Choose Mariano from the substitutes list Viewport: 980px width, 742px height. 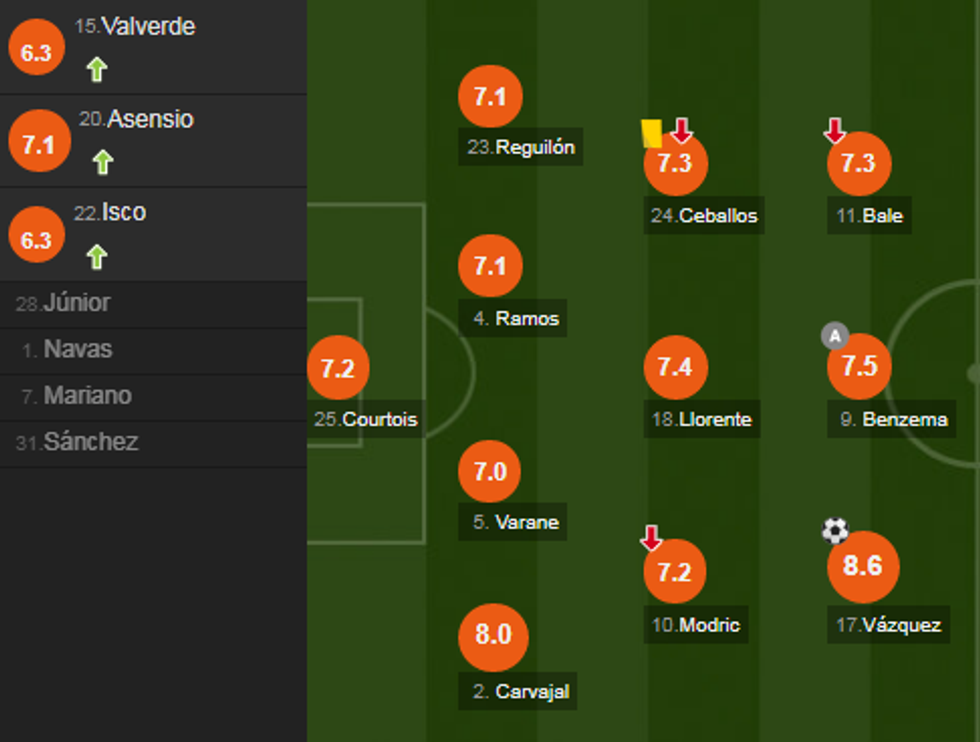(87, 396)
